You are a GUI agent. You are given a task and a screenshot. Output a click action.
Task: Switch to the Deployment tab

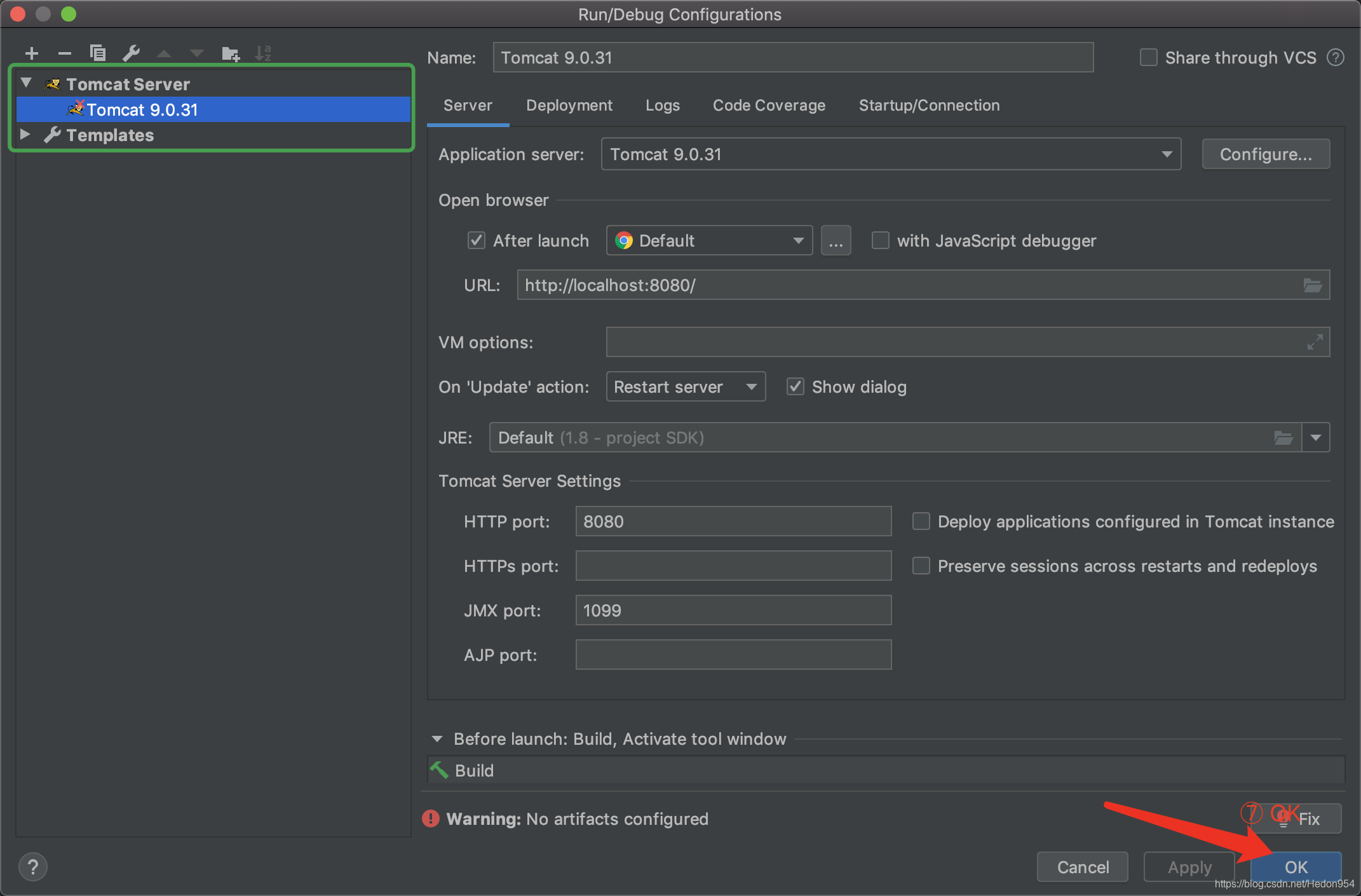569,105
